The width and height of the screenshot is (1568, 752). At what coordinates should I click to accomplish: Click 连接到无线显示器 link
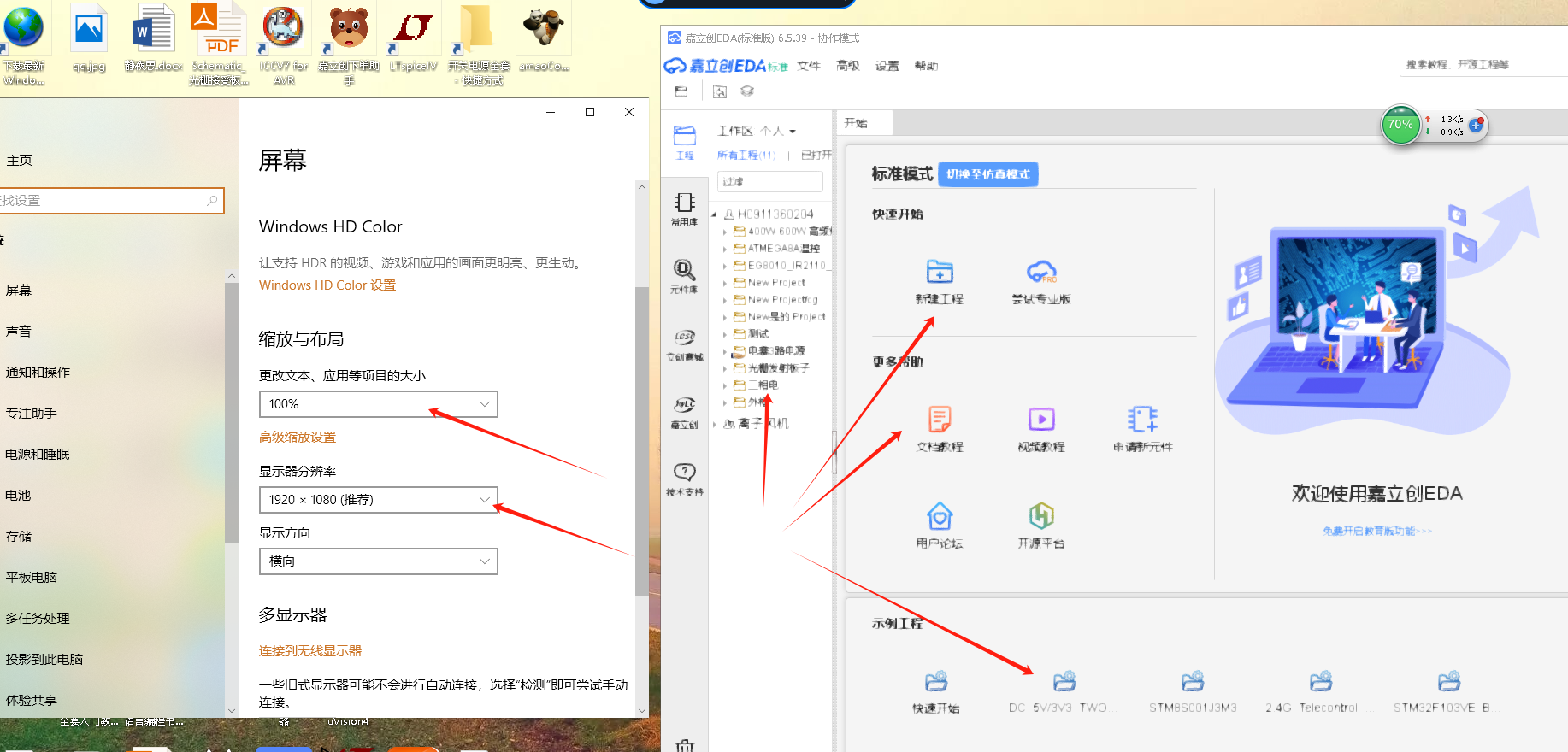click(x=310, y=651)
